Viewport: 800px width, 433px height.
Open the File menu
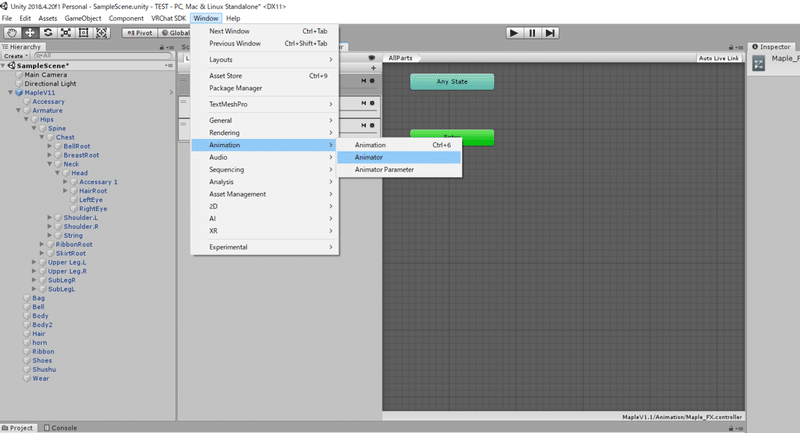[x=7, y=18]
